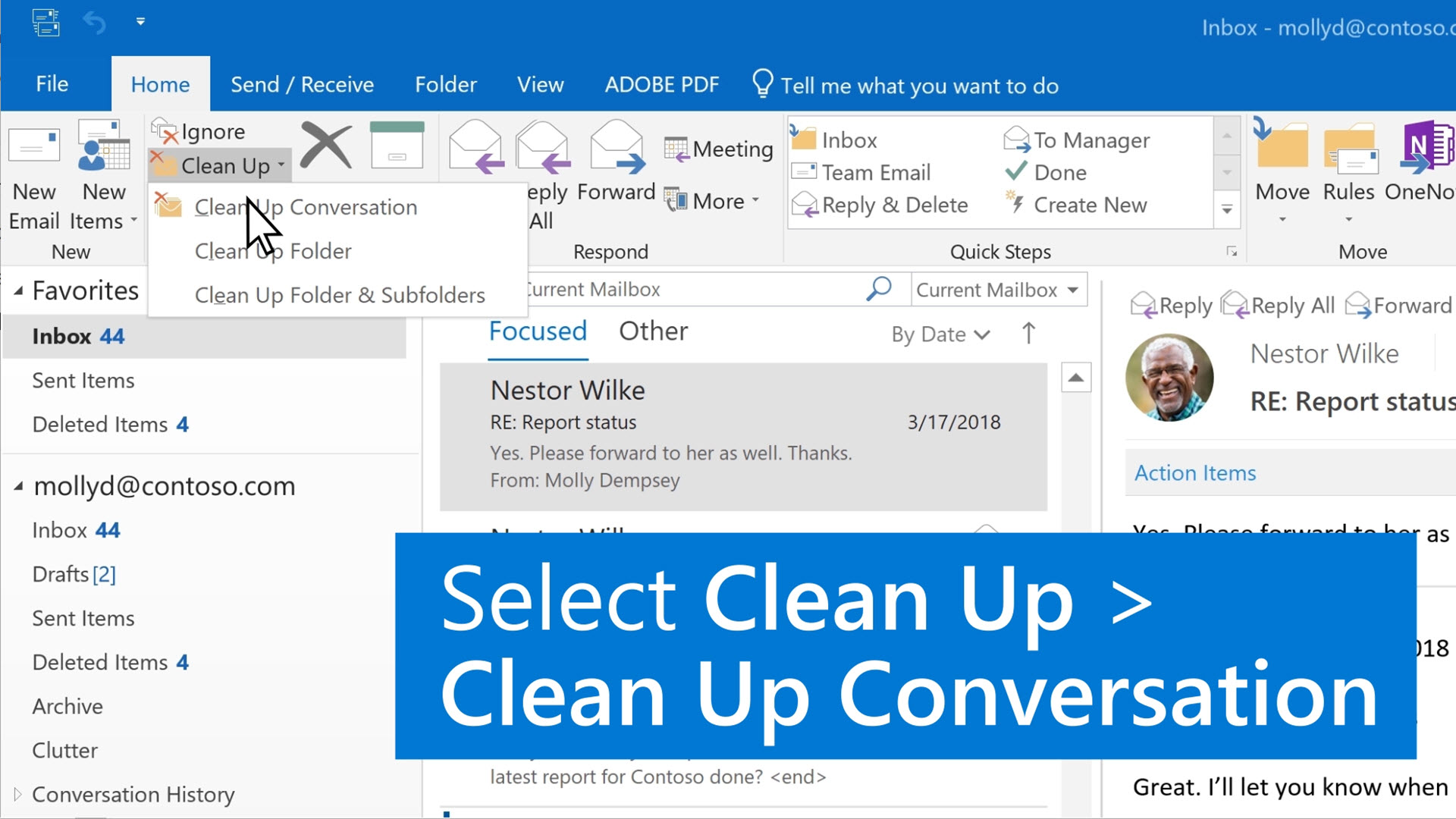Expand the mollyd@contoso.com account
The height and width of the screenshot is (819, 1456).
[x=20, y=486]
